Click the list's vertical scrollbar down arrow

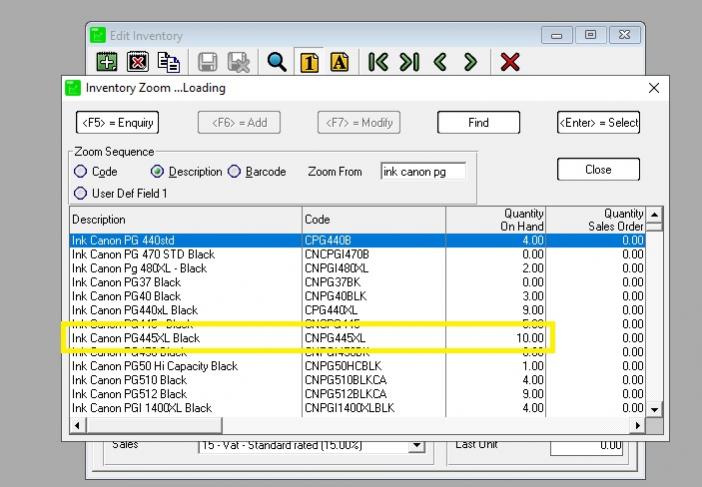655,409
